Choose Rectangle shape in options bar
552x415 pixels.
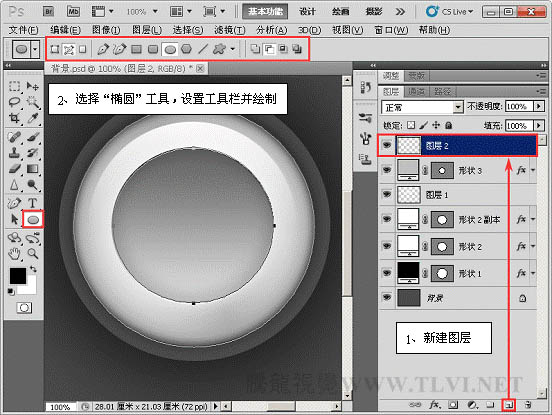pyautogui.click(x=137, y=49)
